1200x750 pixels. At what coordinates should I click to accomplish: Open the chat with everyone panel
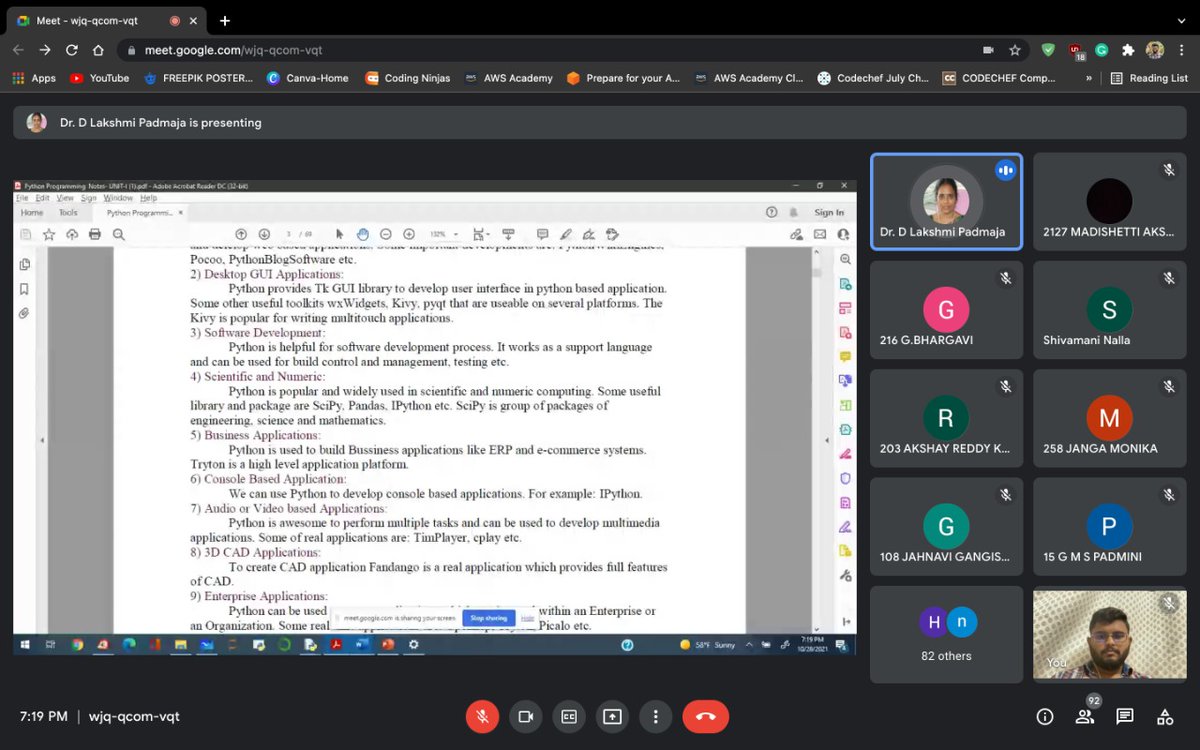point(1124,716)
